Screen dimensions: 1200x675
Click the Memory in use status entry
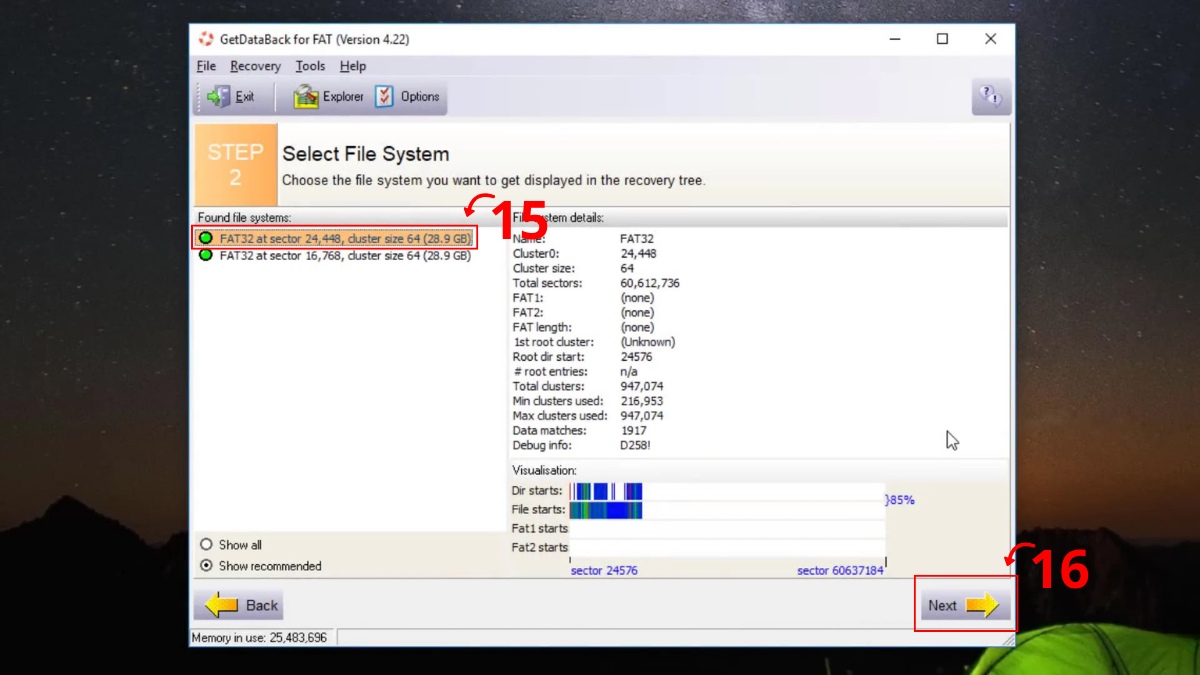pyautogui.click(x=262, y=638)
